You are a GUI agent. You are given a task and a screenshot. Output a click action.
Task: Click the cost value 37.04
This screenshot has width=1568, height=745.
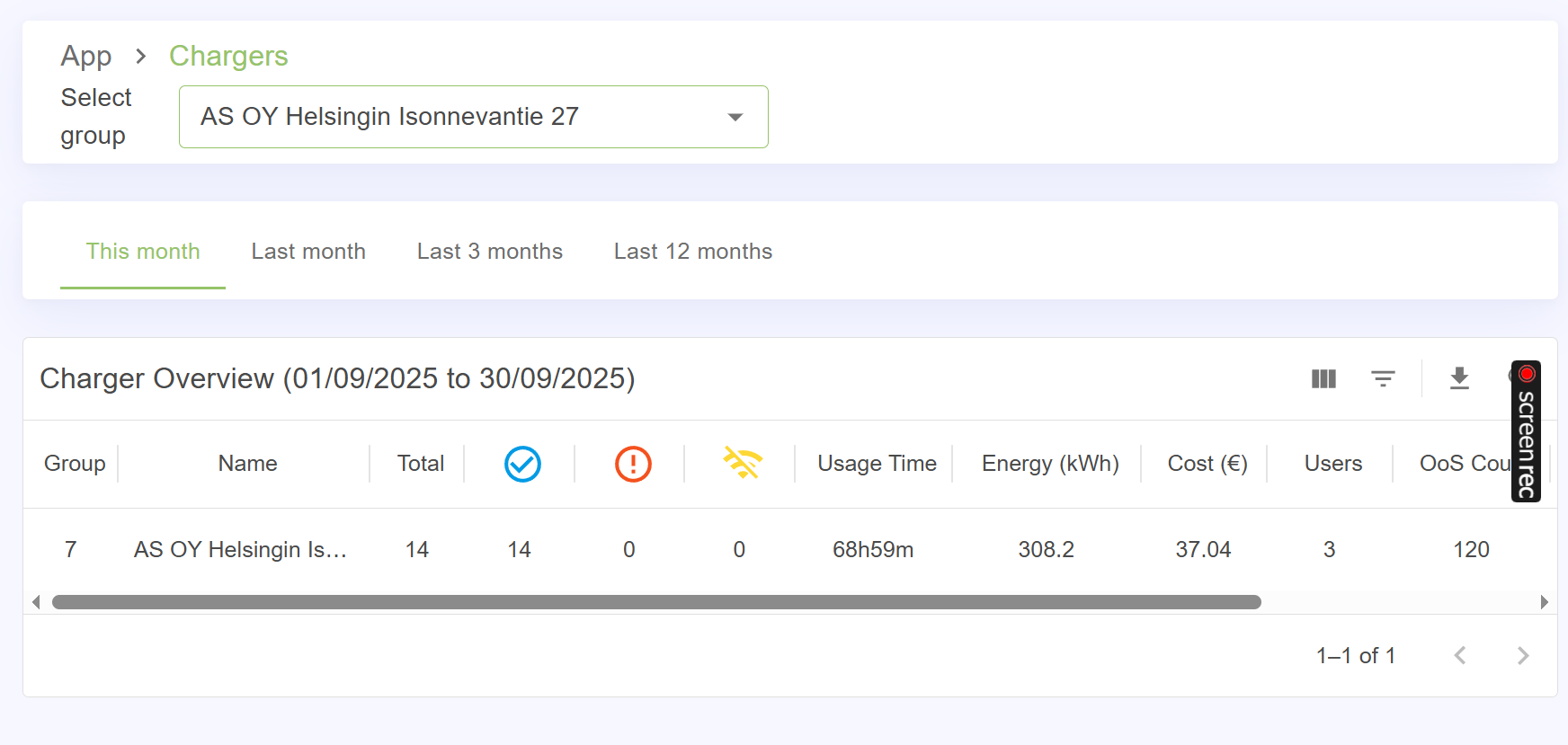click(1204, 550)
